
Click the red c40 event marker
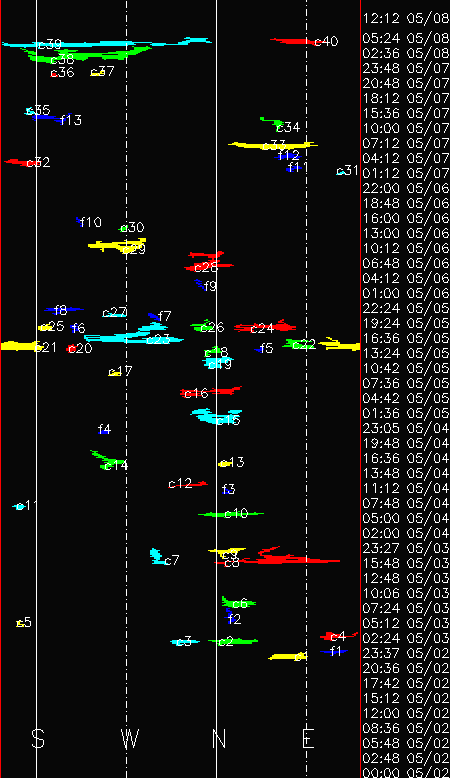tap(293, 41)
